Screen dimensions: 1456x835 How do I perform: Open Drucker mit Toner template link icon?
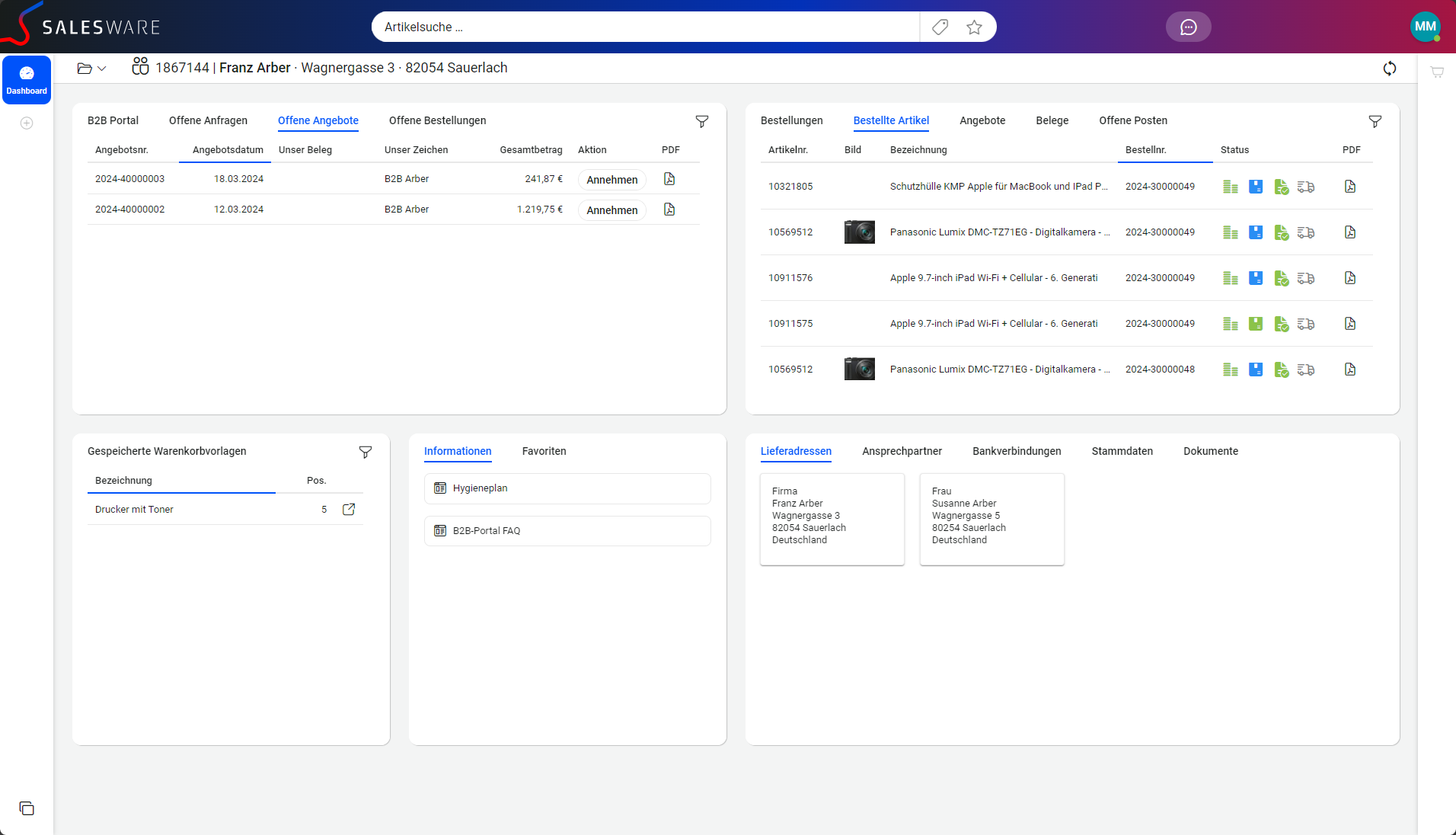coord(349,510)
